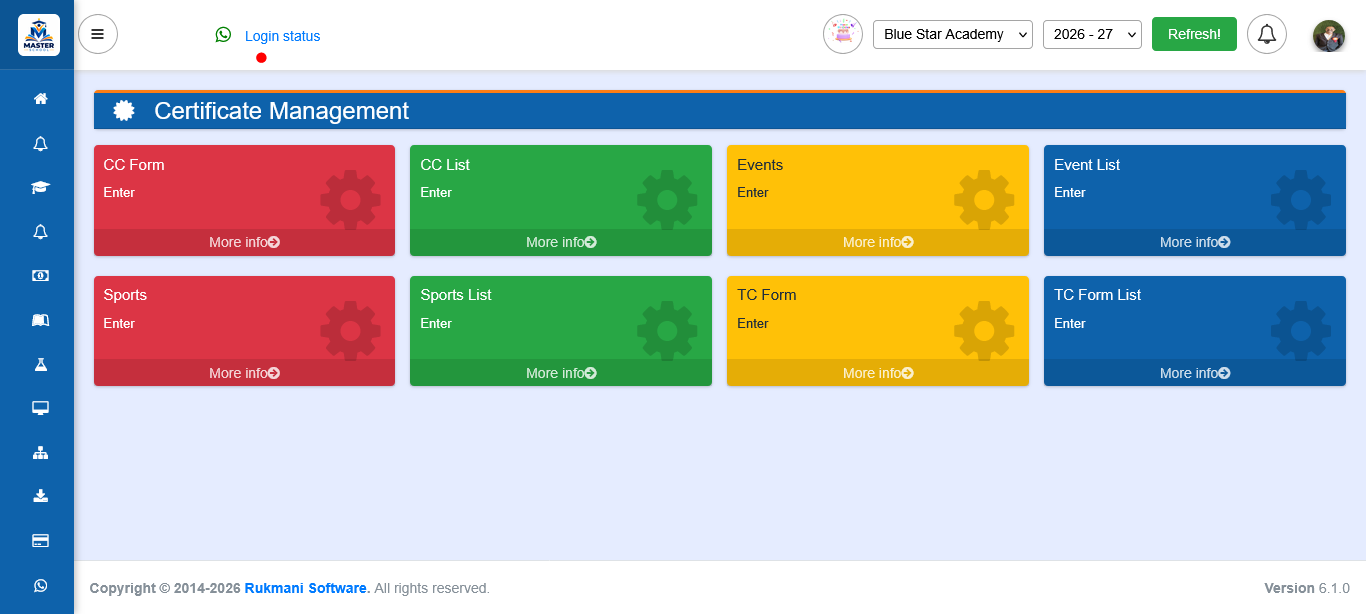
Task: Click More info on Events card
Action: pos(878,242)
